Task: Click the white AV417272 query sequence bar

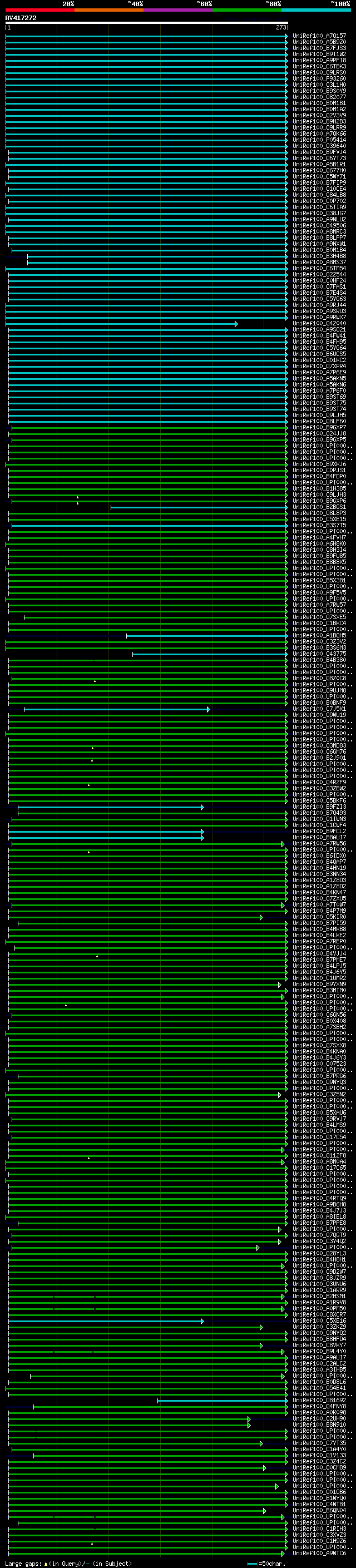Action: pos(147,22)
